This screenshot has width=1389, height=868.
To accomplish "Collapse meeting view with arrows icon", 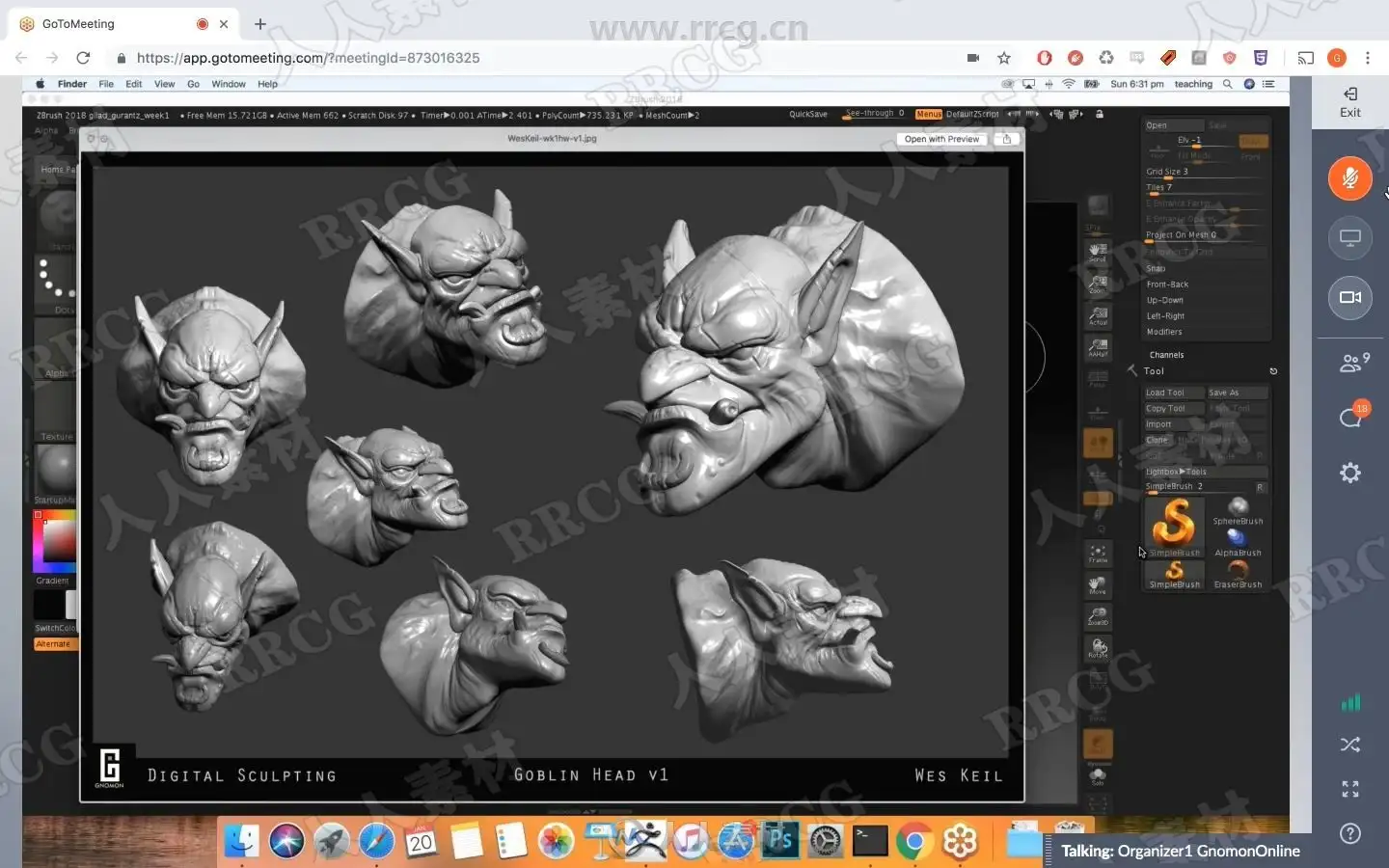I will [1350, 789].
